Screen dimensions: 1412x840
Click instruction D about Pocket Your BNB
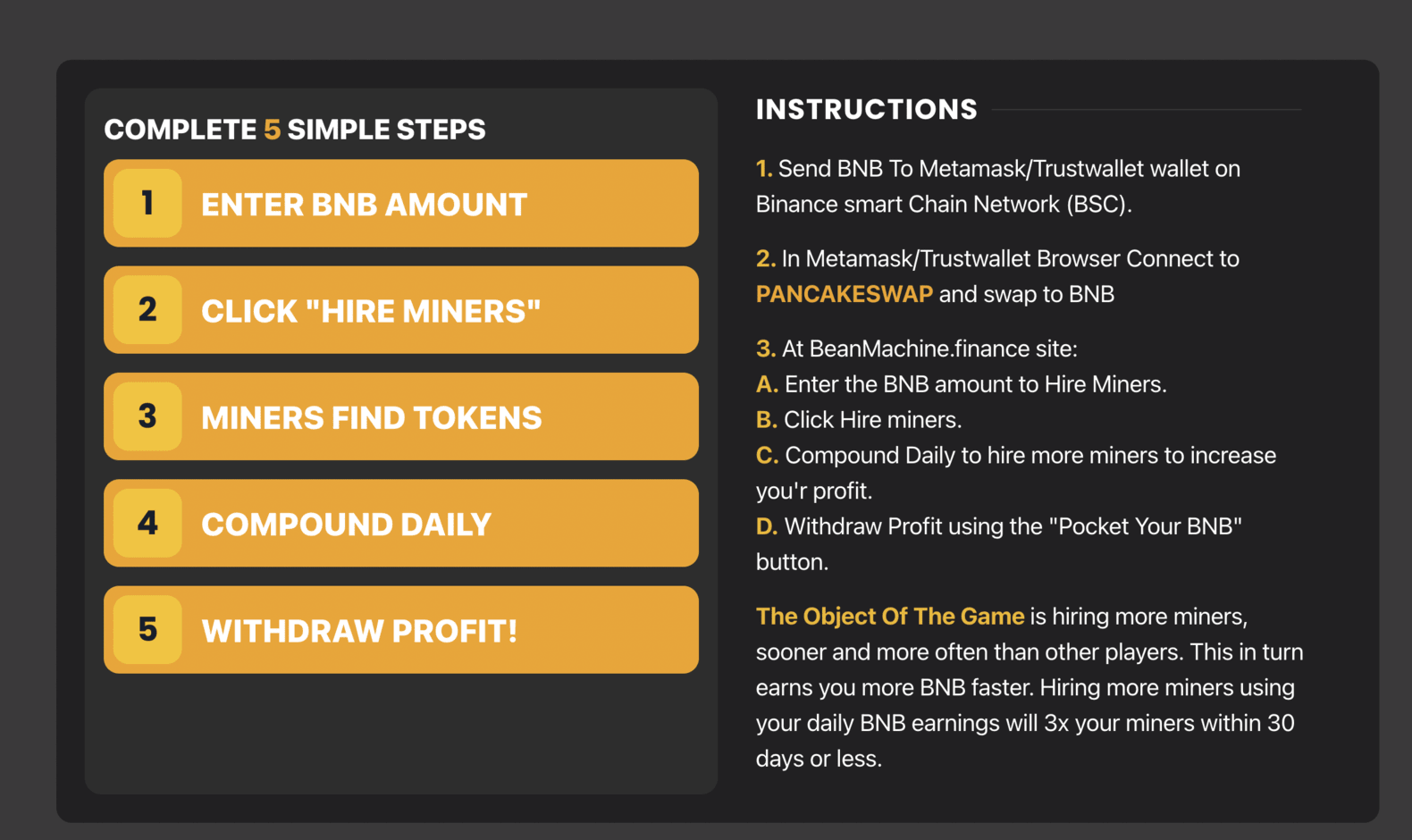(999, 544)
